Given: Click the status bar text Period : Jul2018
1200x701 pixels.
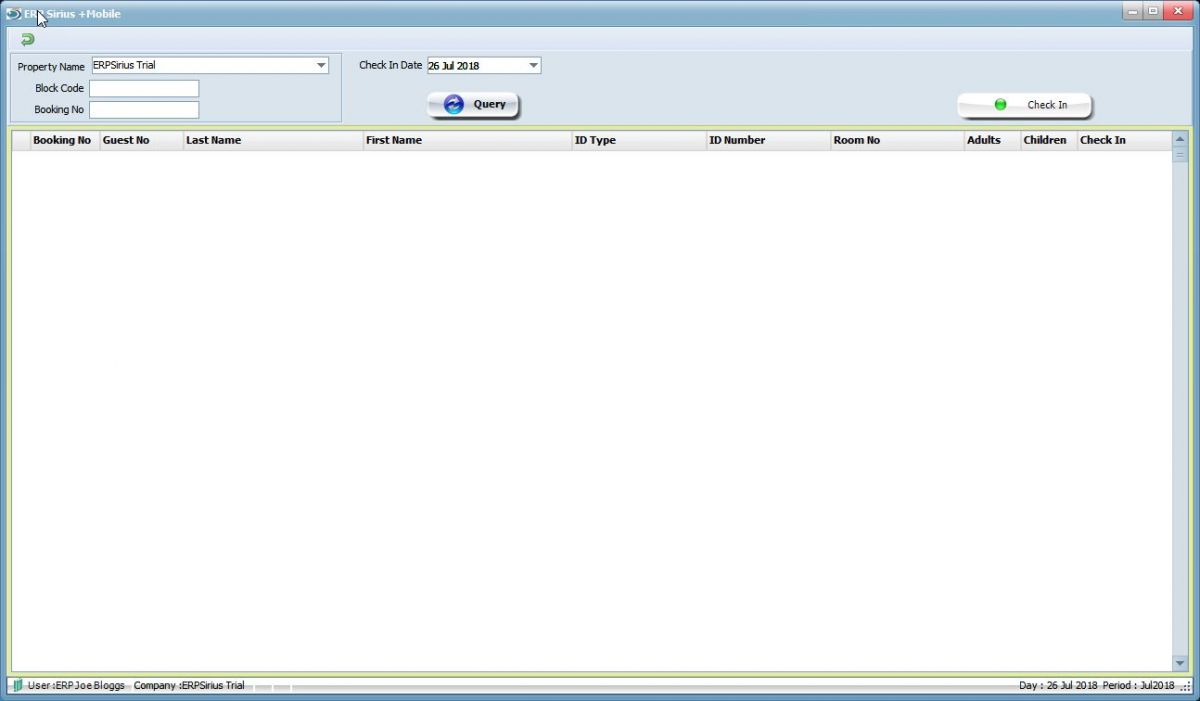Looking at the screenshot, I should pos(1138,686).
